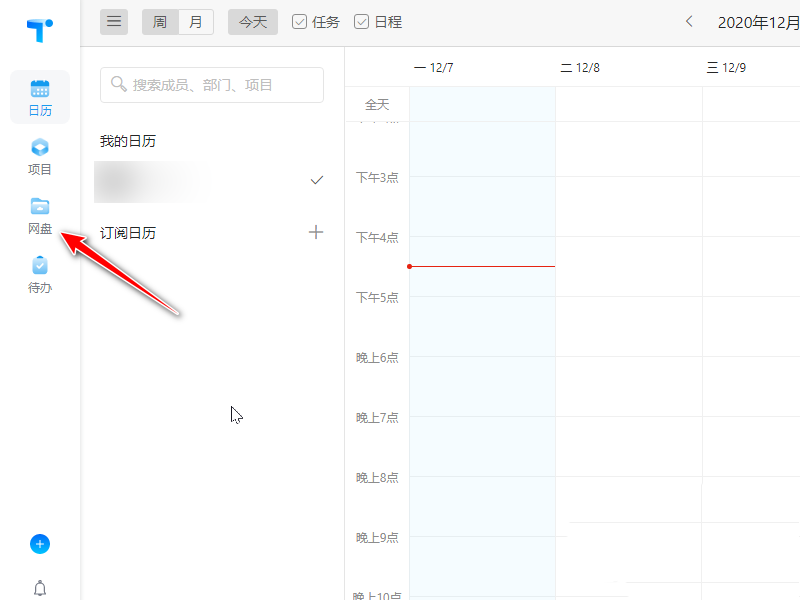
Task: Toggle the checkmark on my calendar
Action: 316,180
